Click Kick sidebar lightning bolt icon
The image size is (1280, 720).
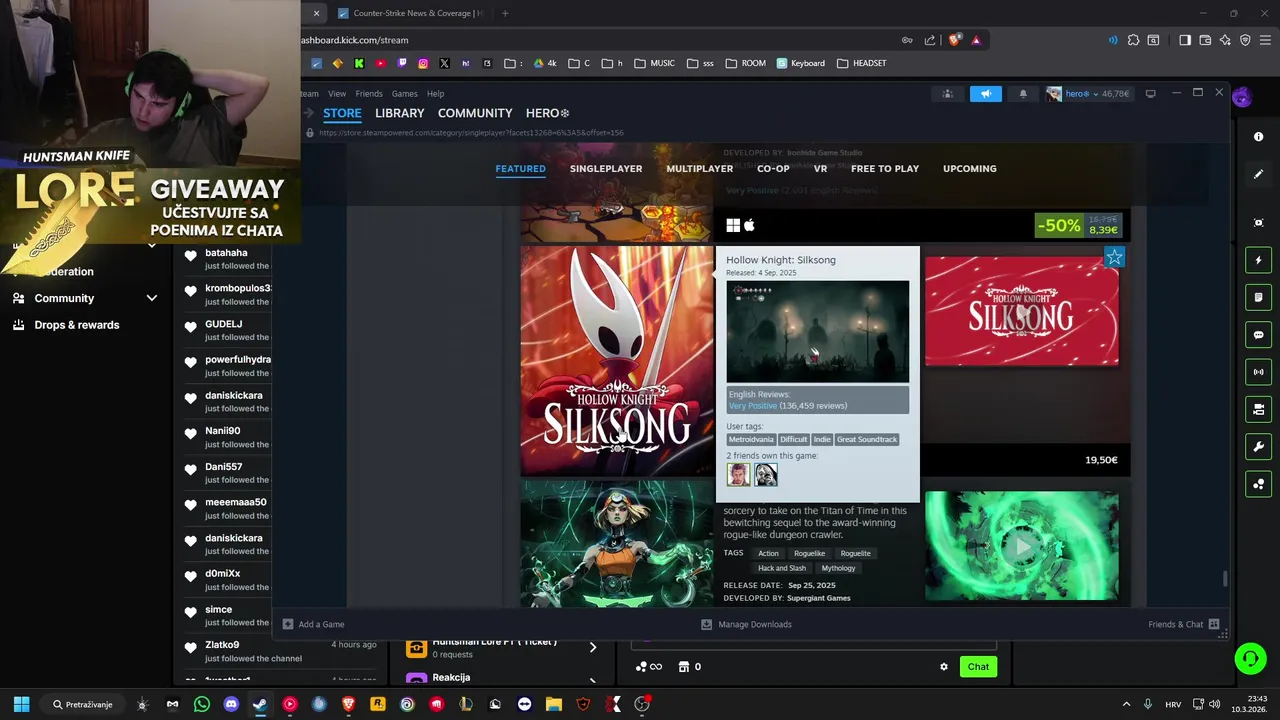click(1258, 260)
